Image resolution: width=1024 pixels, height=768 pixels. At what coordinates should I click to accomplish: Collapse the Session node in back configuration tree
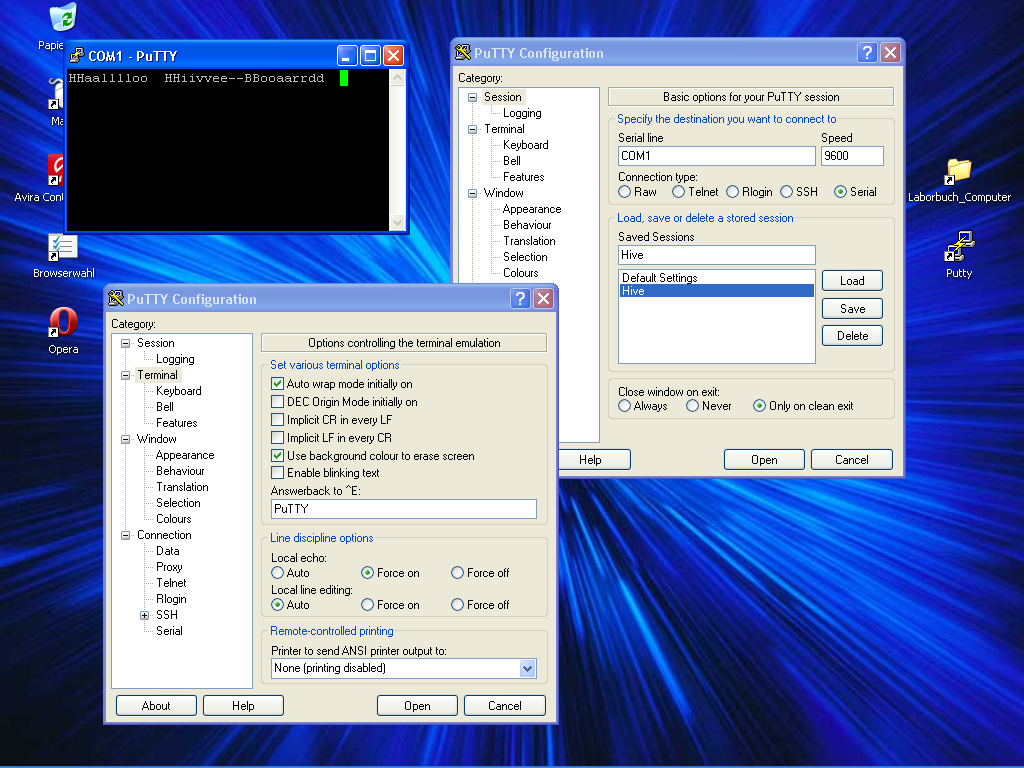point(472,97)
